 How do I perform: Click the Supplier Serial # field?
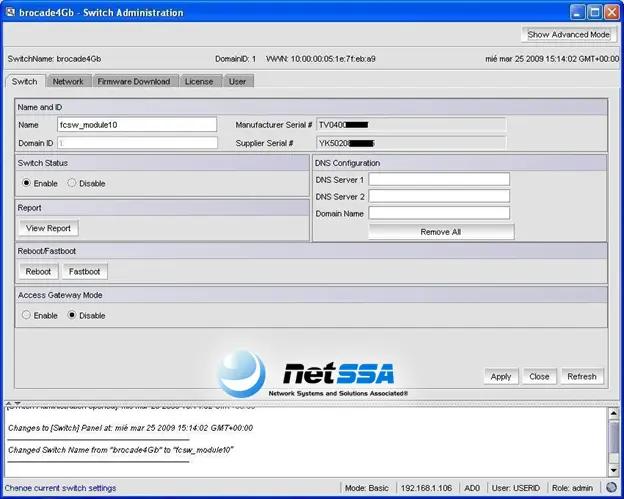tap(411, 143)
